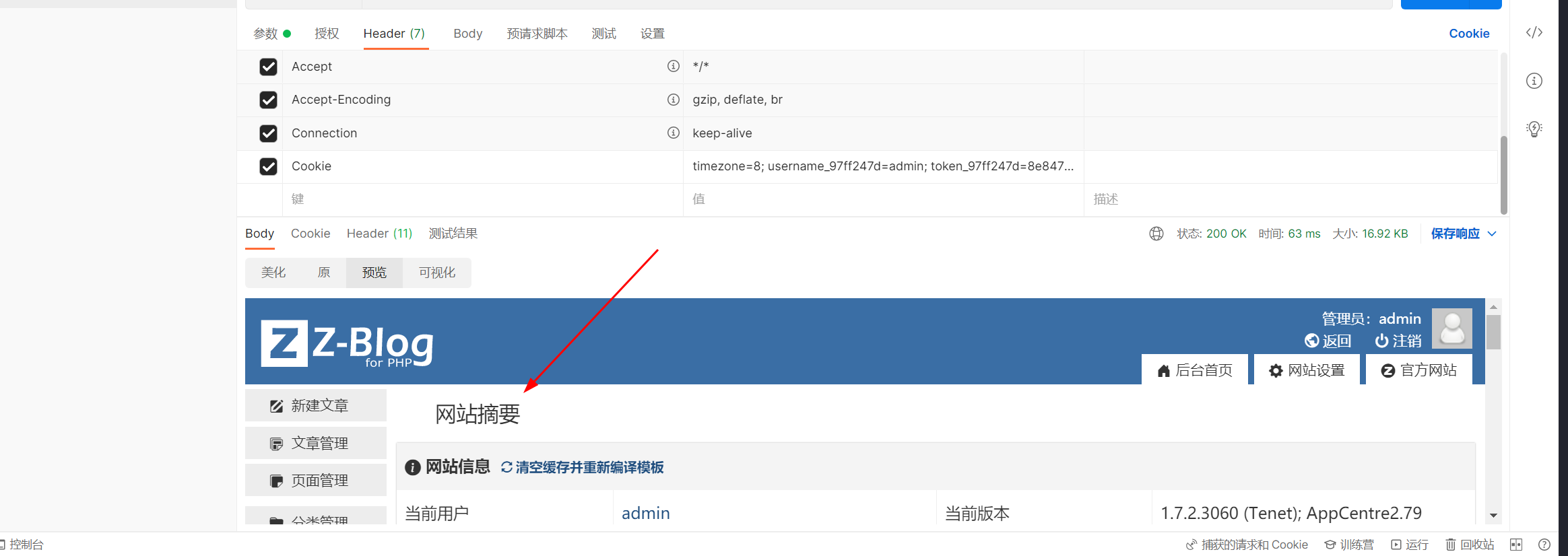This screenshot has height=556, width=1568.
Task: Click the '状态: 200 OK' status text
Action: coord(1212,234)
